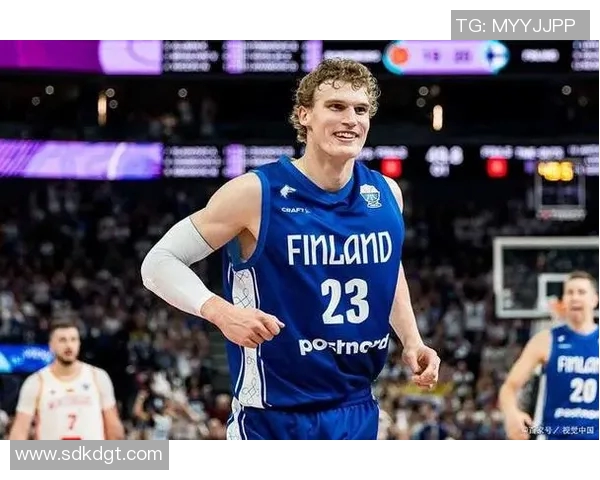
Task: Select the TG: MYYJJPP watermark label
Action: (520, 25)
